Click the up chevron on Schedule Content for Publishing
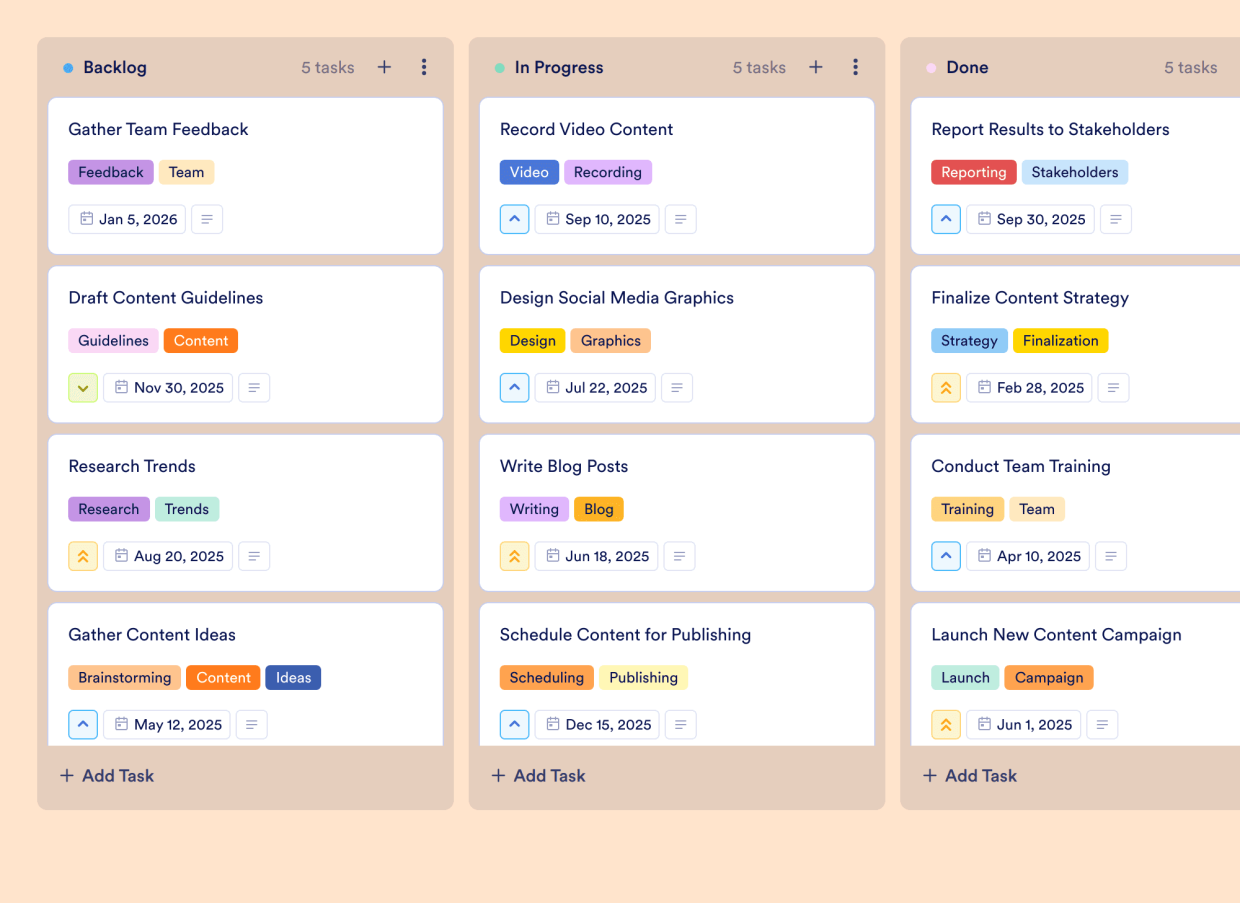Image resolution: width=1240 pixels, height=903 pixels. (514, 724)
